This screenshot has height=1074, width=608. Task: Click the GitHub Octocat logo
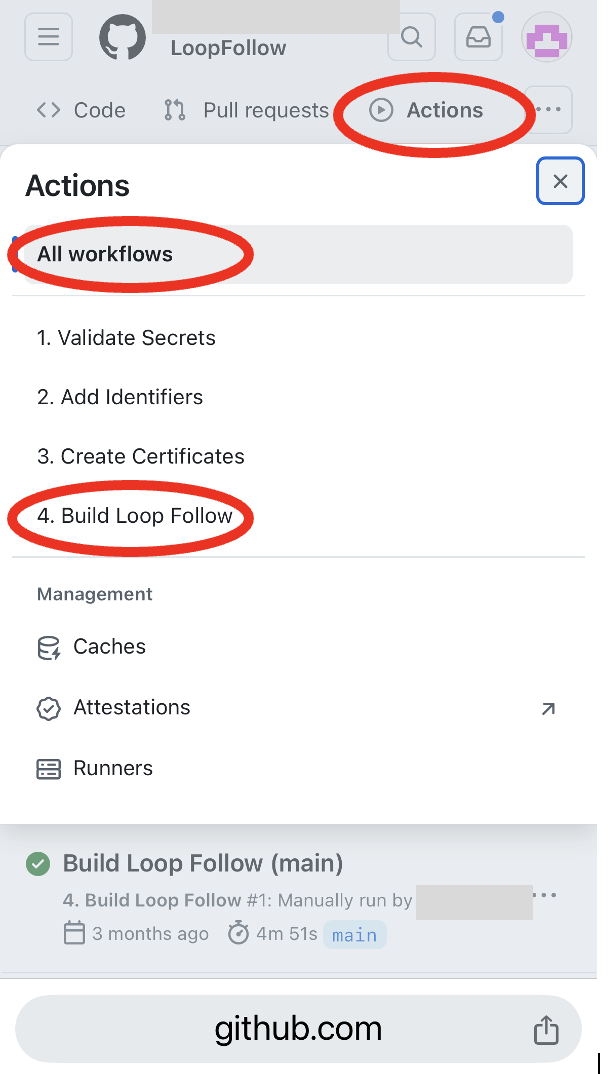[123, 37]
